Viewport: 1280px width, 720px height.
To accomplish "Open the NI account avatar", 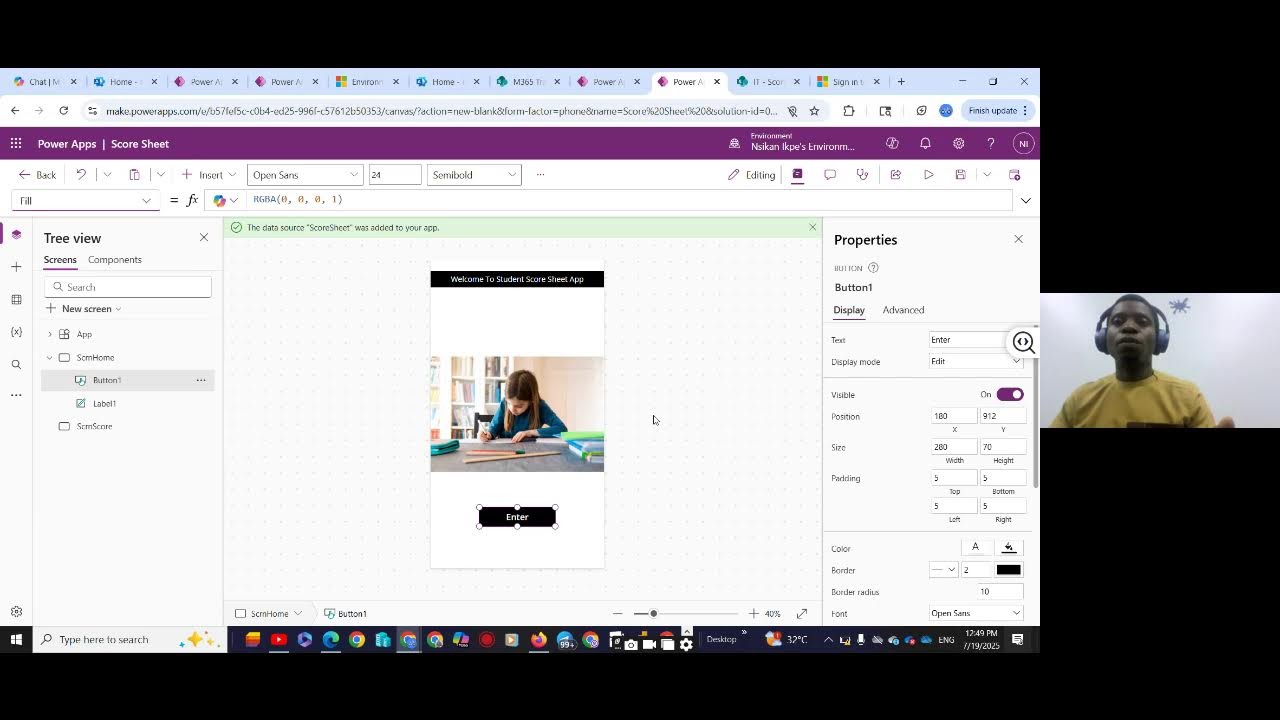I will pos(1023,144).
